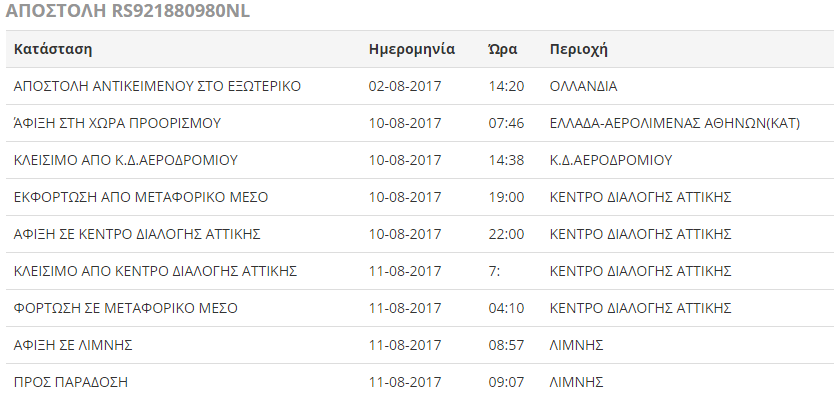The image size is (834, 401).
Task: Select the ΑΠΟΣΤΟΛΗ ΑΝΤΙΚΕΙΜΕΝΟΥ ΣΤΟ ΕΞΩΤΕΡΙΚΟ status
Action: [157, 86]
